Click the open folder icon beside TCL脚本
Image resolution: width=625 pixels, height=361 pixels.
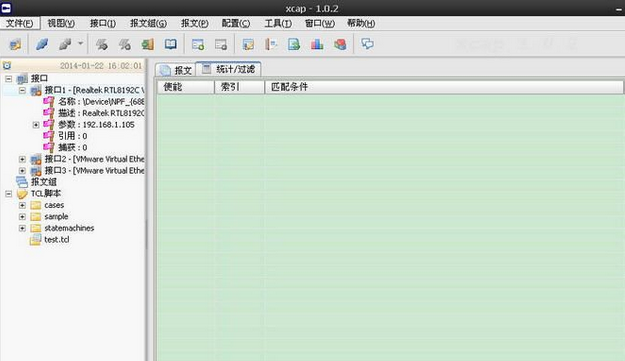[22, 194]
